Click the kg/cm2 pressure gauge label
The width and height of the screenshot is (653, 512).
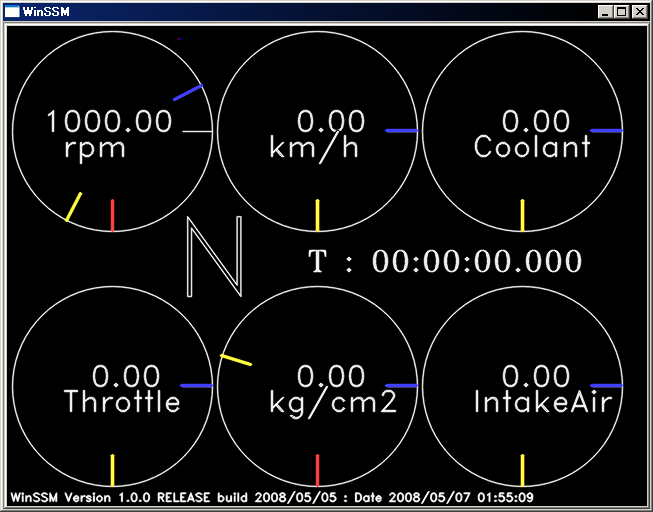coord(333,403)
